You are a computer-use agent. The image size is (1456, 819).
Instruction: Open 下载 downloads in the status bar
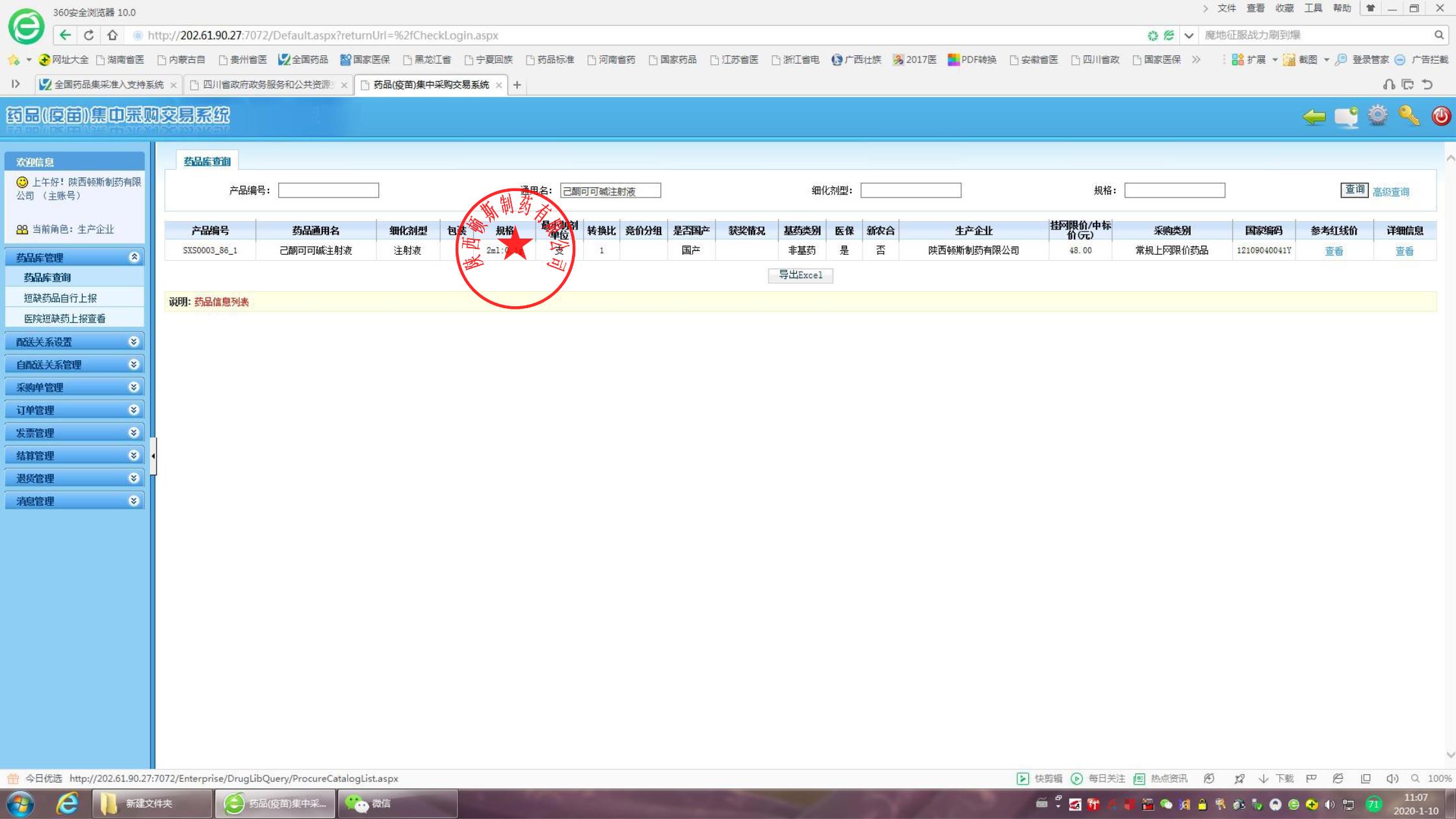pyautogui.click(x=1276, y=779)
